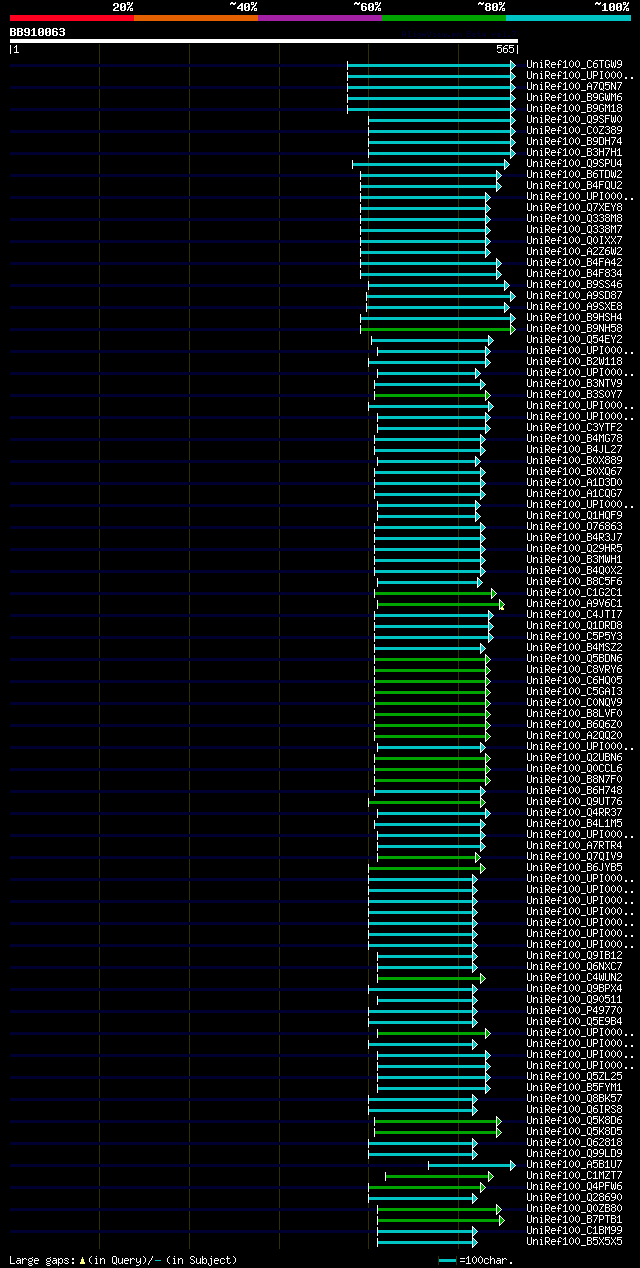Click the green alignment bar for UniRef100_B3SDY7
The width and height of the screenshot is (640, 1268).
tap(432, 394)
